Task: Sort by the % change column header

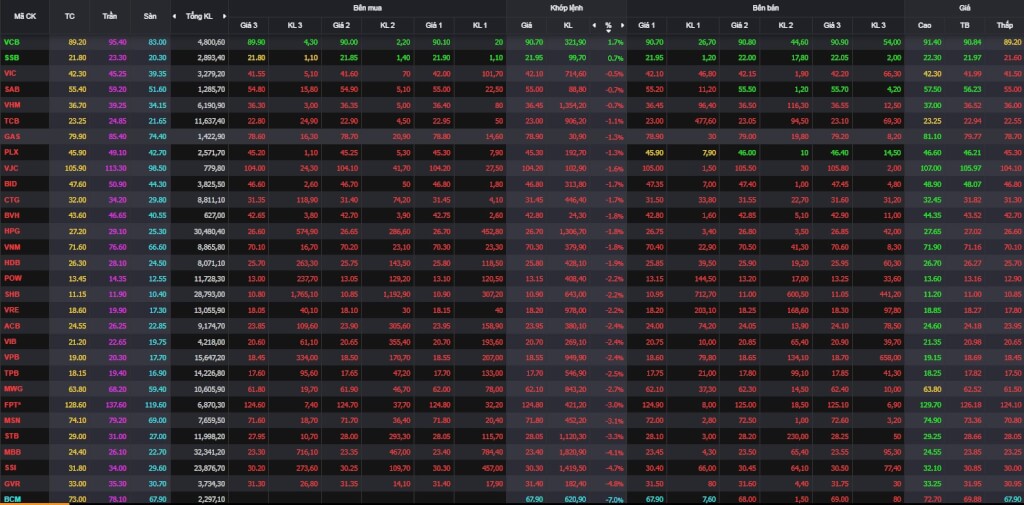Action: (608, 25)
